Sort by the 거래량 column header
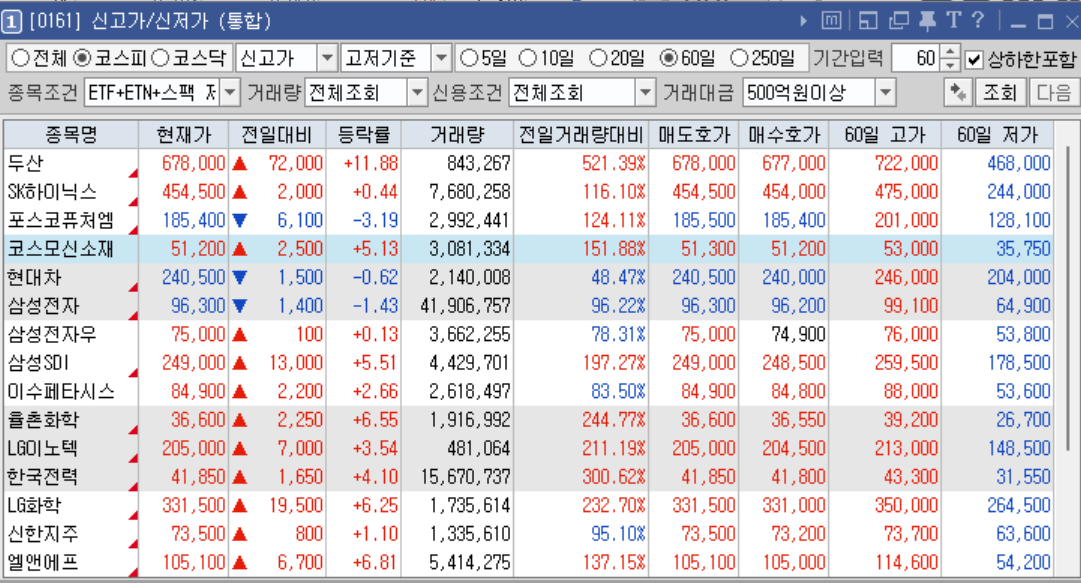 457,134
